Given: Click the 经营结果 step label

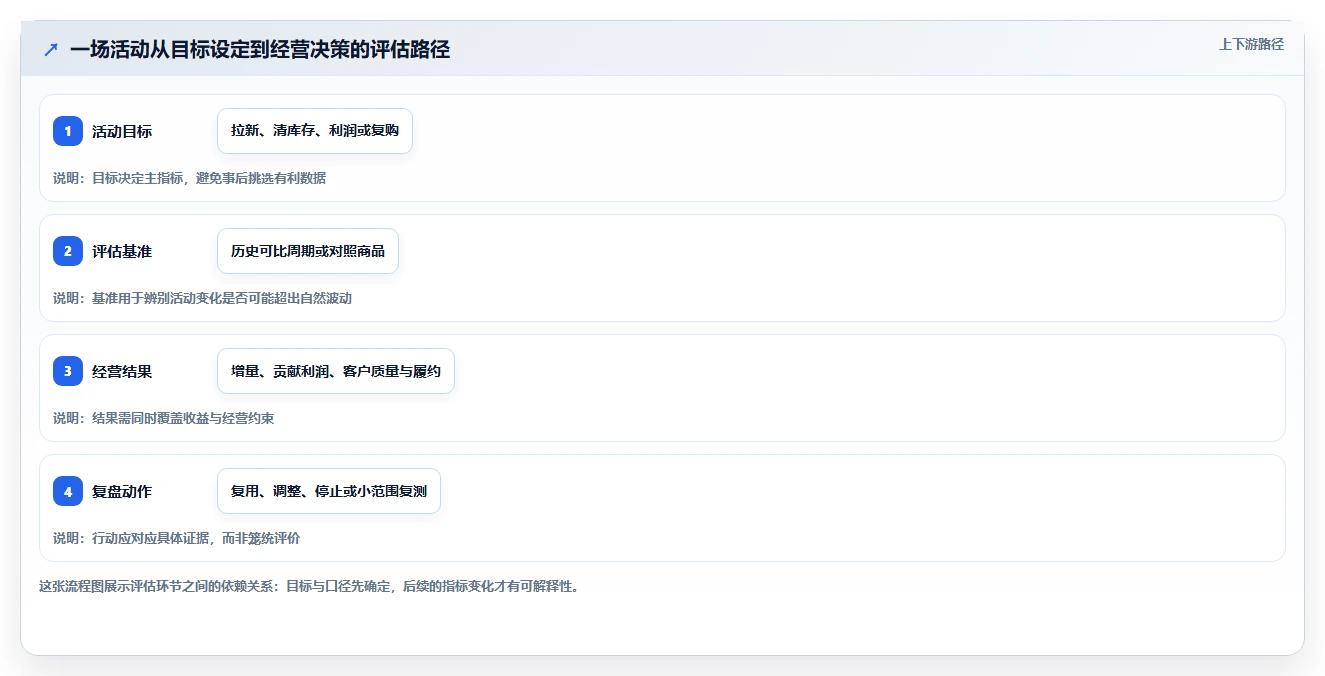Looking at the screenshot, I should pos(122,371).
